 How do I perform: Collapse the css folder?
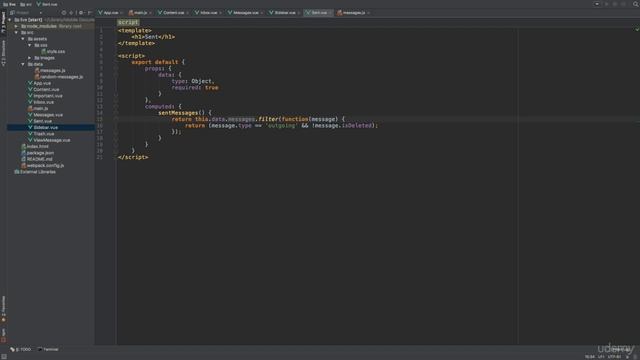(29, 45)
